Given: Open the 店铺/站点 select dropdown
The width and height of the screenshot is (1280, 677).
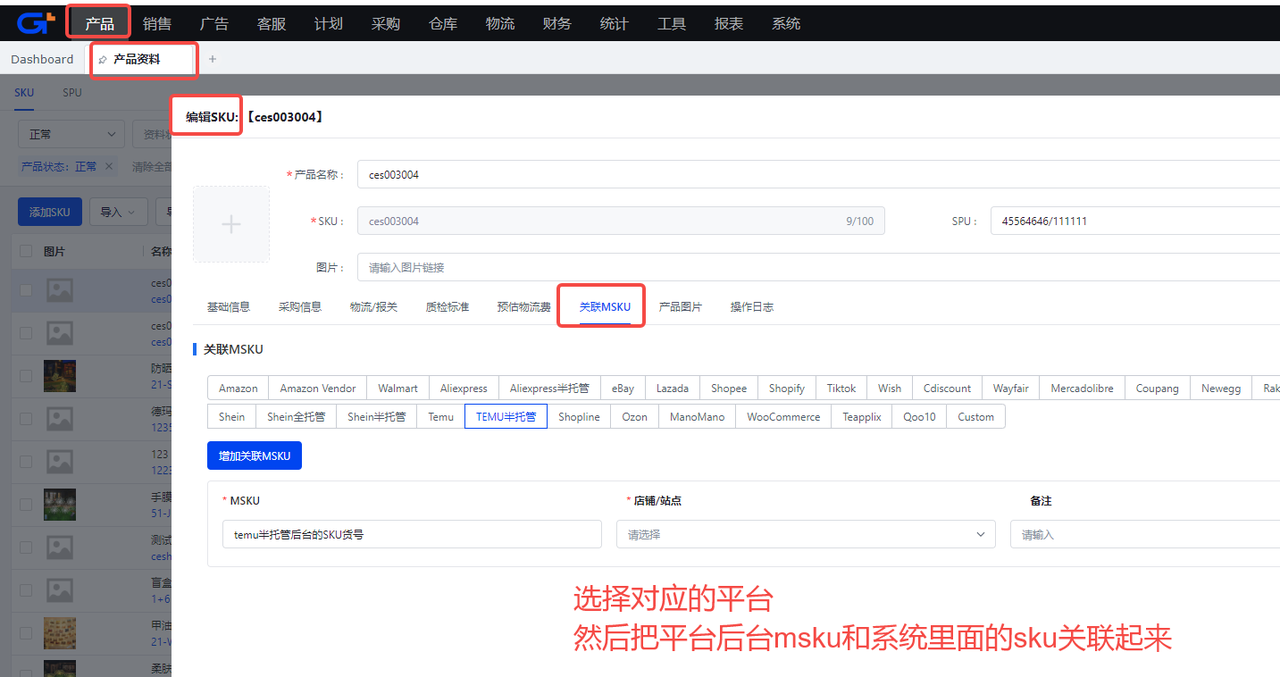Looking at the screenshot, I should [x=806, y=534].
